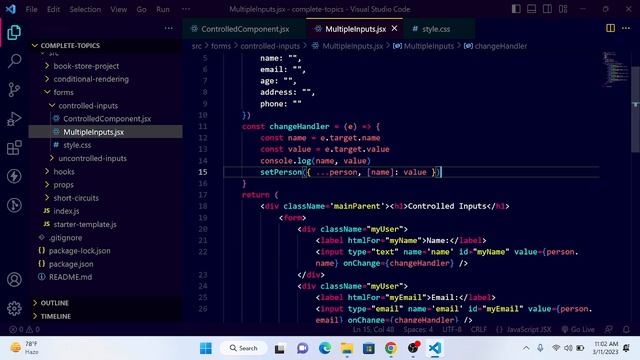
Task: Open the .gitignore file
Action: tap(105, 238)
